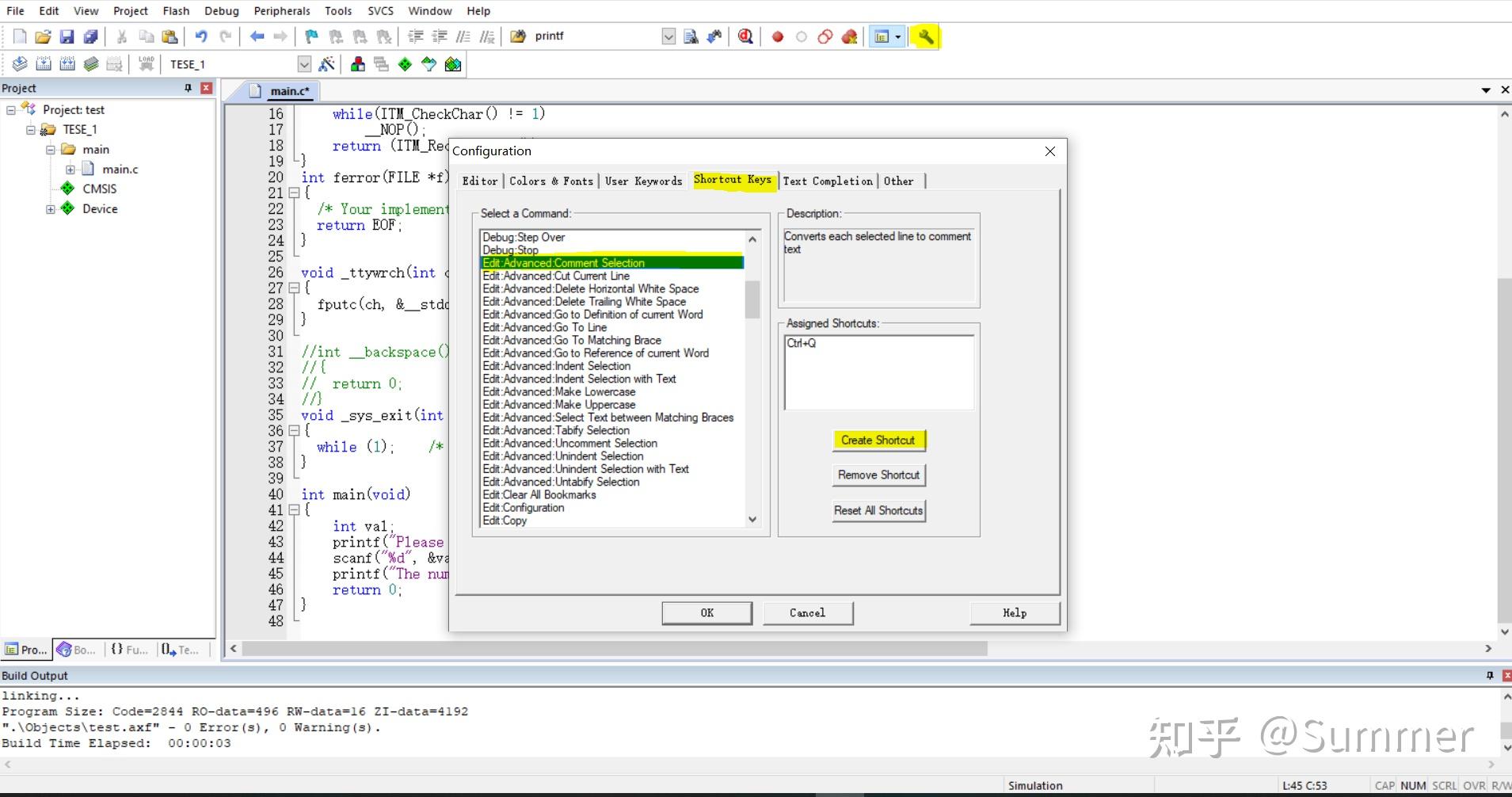Expand the main.c file node
The height and width of the screenshot is (797, 1512).
(x=70, y=170)
